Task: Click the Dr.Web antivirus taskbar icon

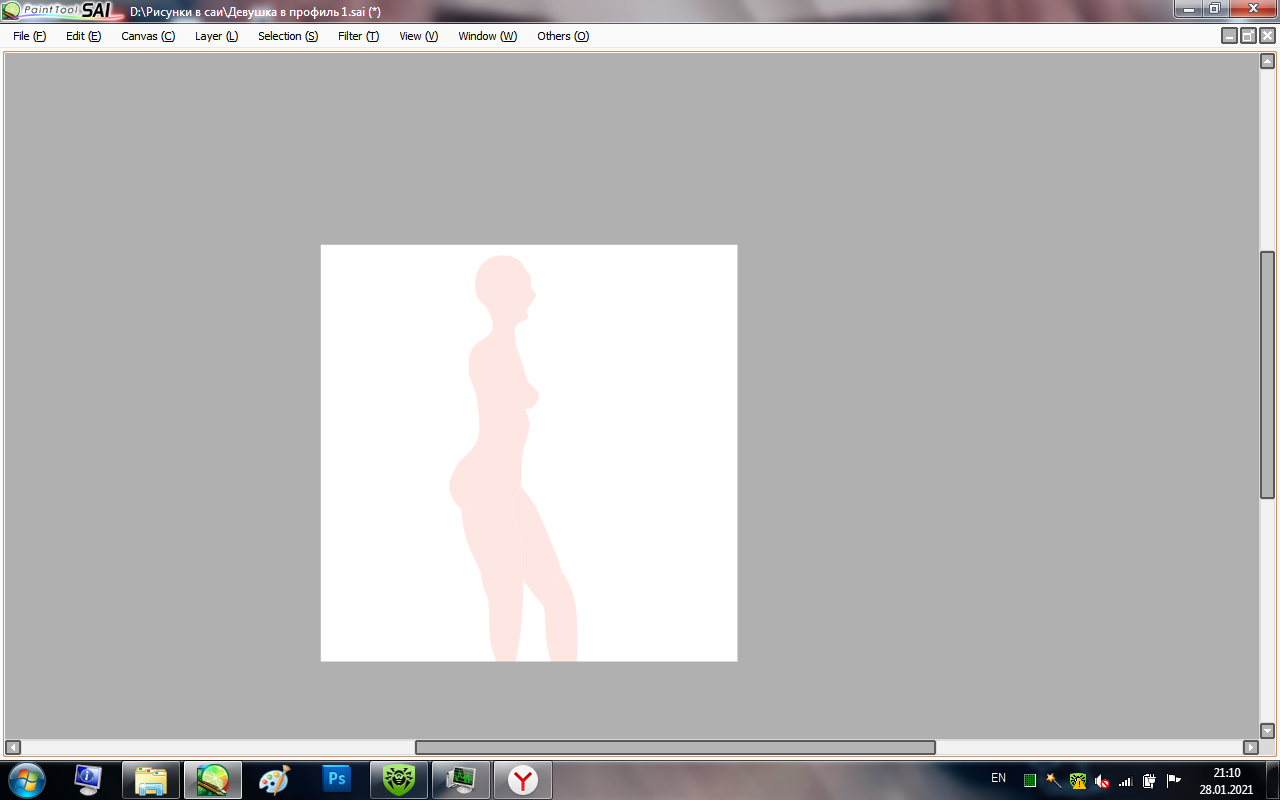Action: coord(399,779)
